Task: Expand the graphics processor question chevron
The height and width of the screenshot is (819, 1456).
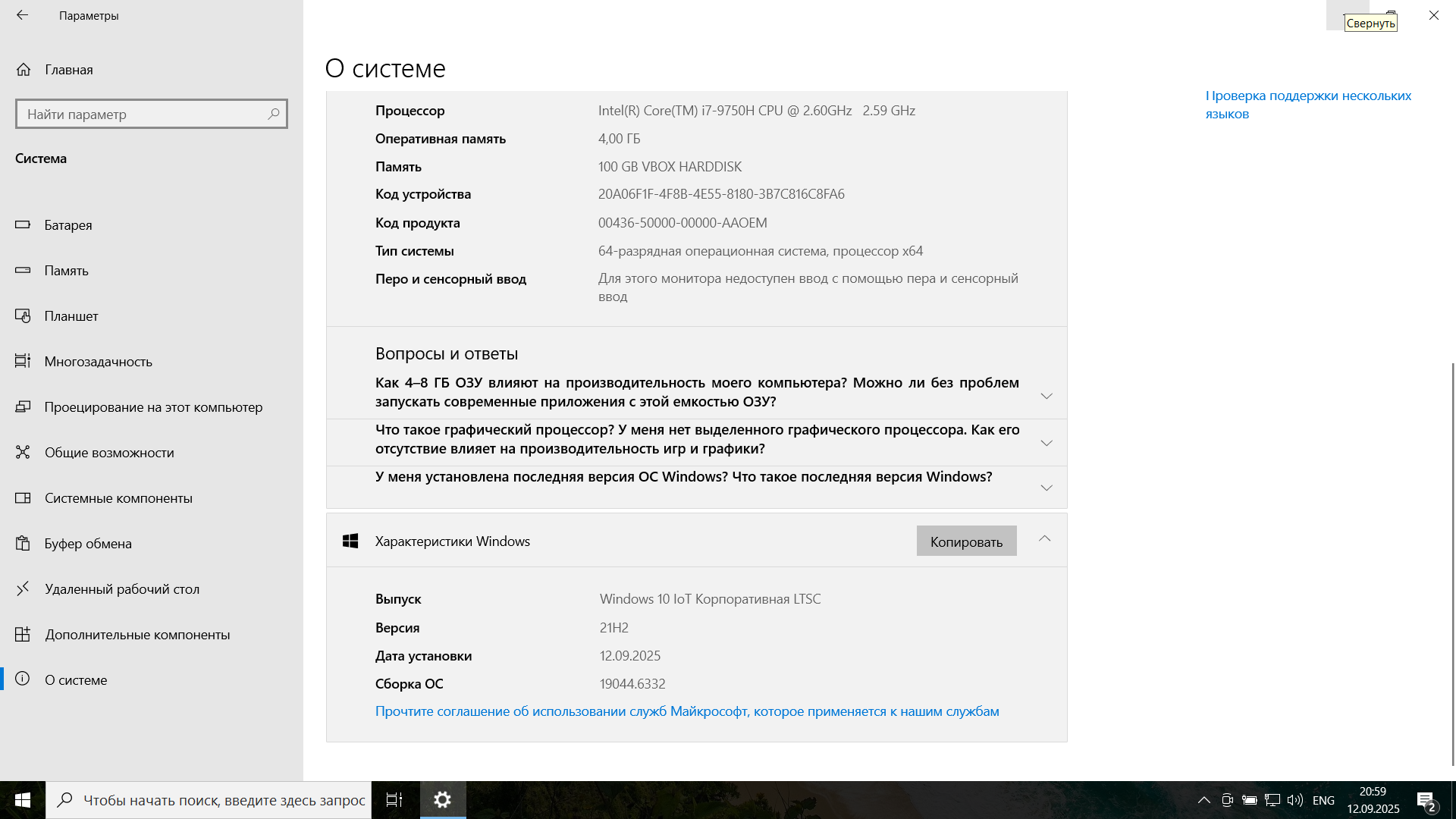Action: (x=1046, y=443)
